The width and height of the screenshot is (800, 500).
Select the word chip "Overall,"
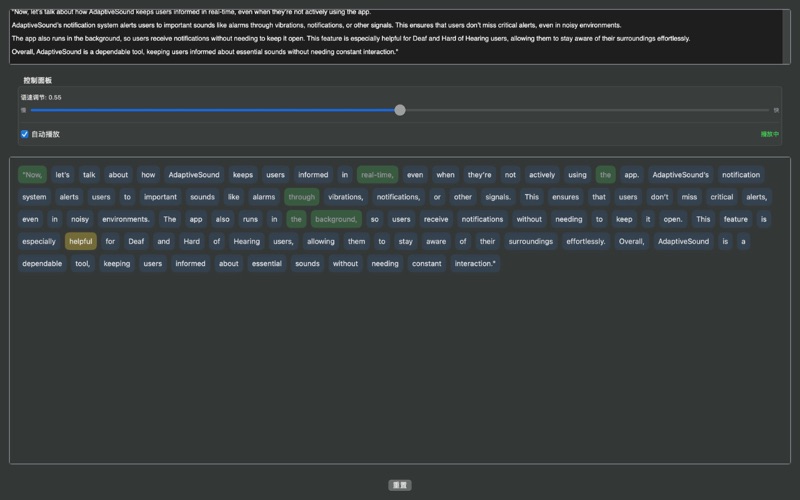(632, 241)
